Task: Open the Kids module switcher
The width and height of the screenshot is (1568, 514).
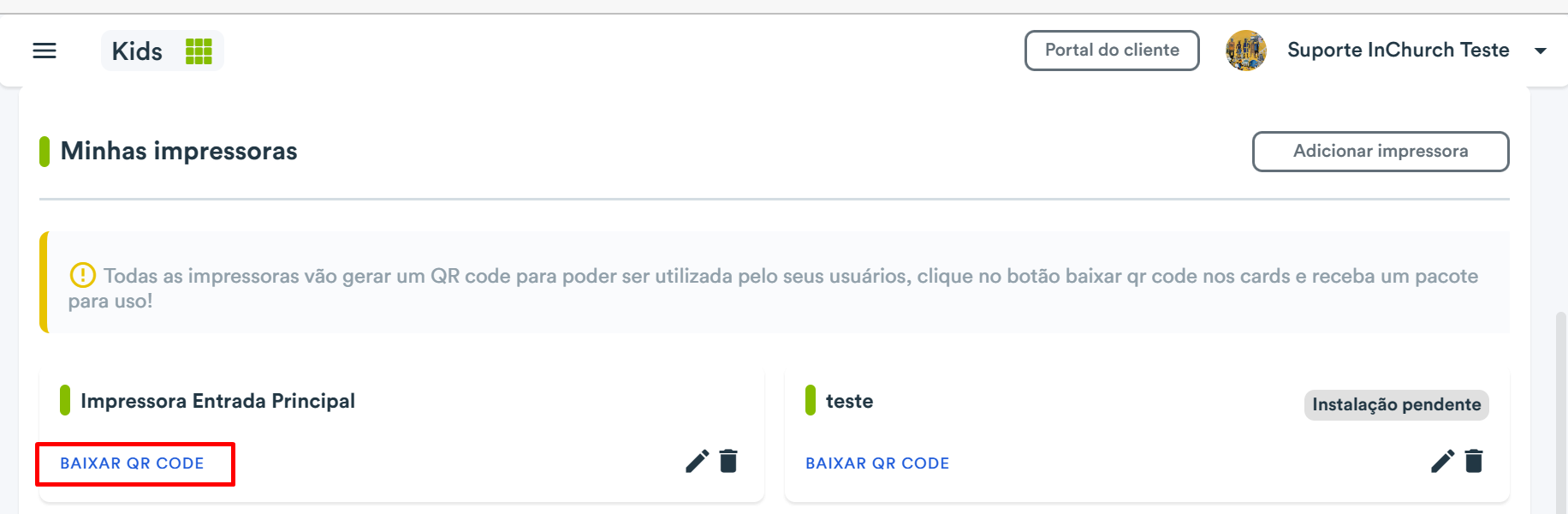Action: 163,51
